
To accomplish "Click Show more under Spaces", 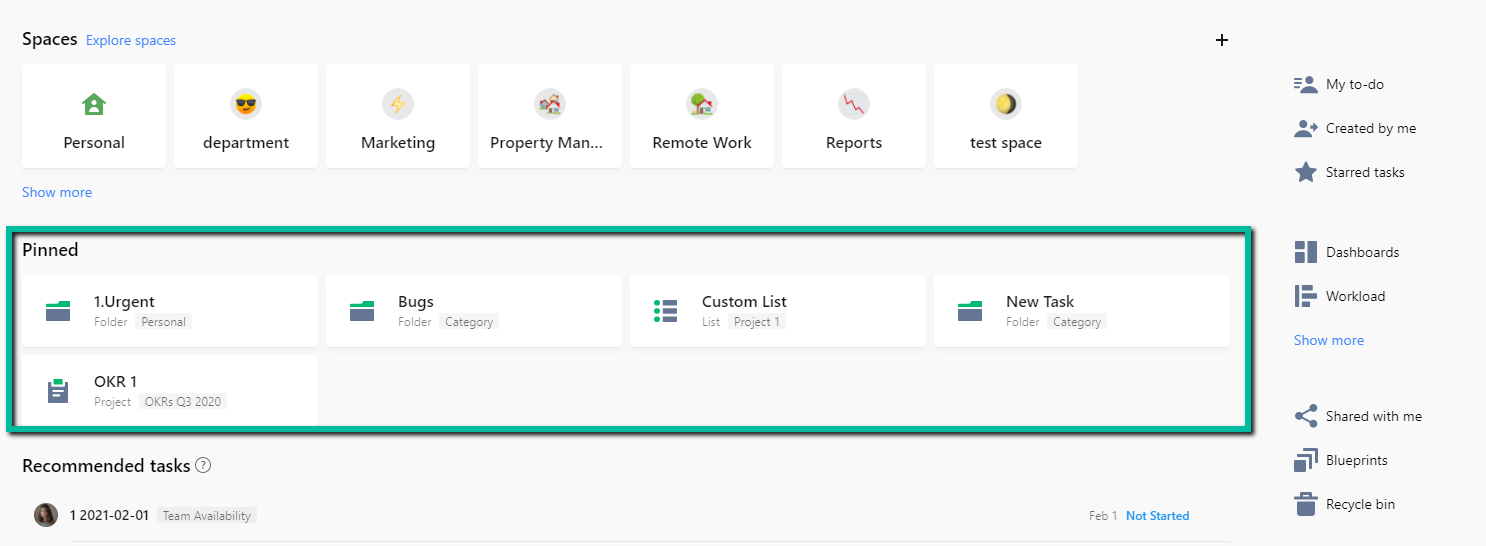I will (x=57, y=192).
